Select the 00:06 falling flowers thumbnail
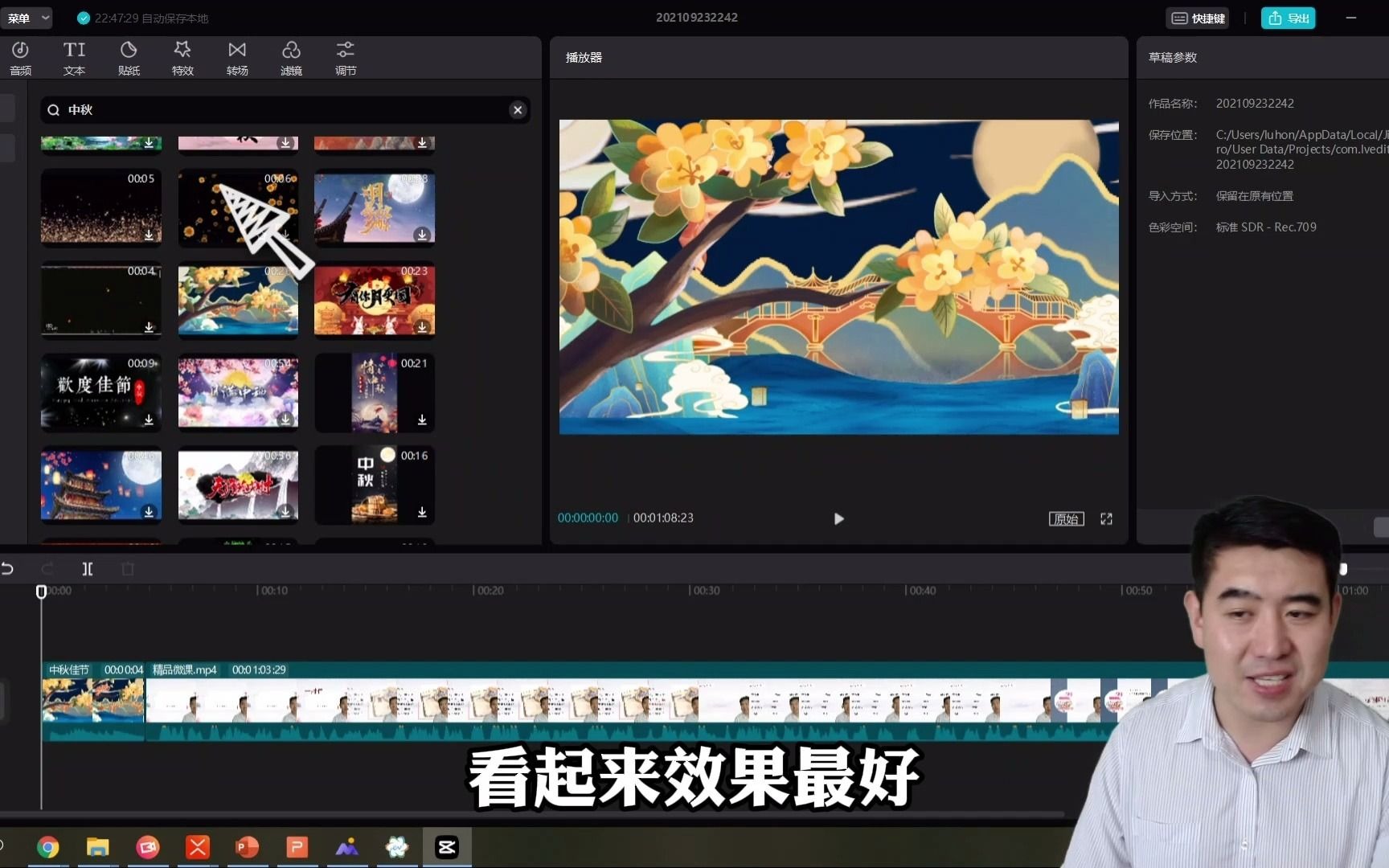Image resolution: width=1389 pixels, height=868 pixels. tap(238, 207)
